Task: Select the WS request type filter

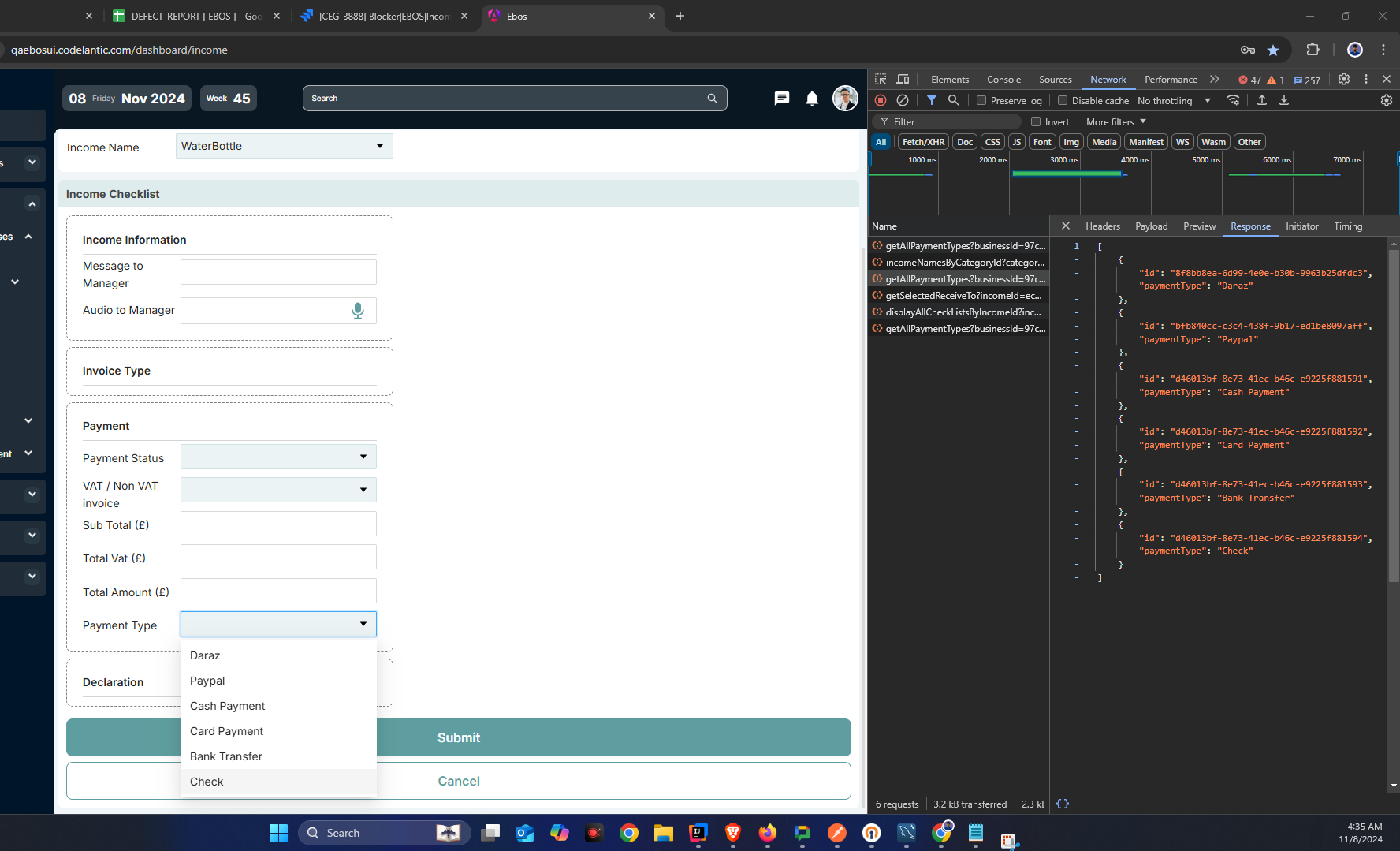Action: tap(1182, 142)
